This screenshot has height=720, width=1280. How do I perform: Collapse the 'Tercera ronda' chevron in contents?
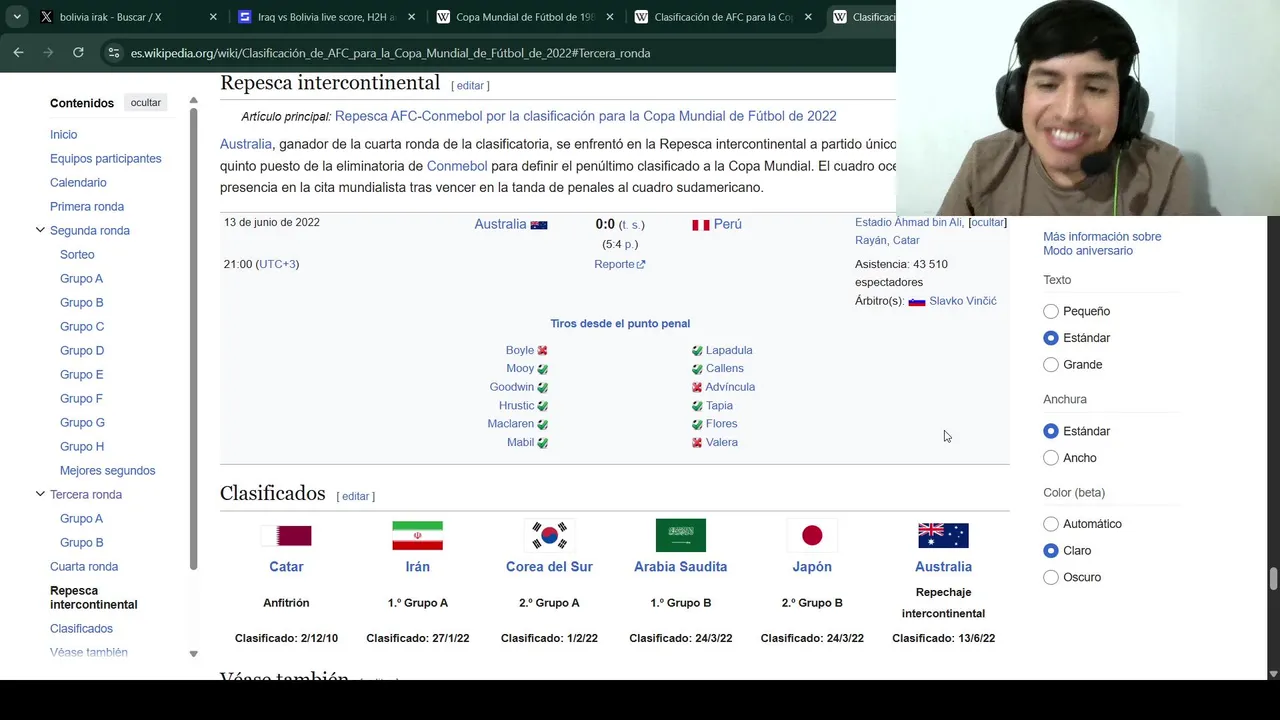pyautogui.click(x=40, y=494)
